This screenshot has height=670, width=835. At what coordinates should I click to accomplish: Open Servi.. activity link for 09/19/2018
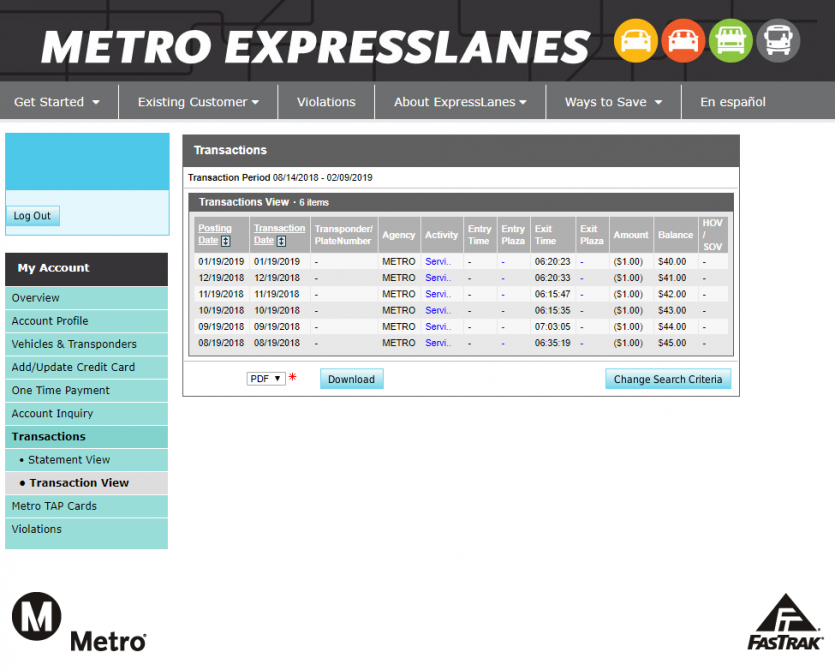pyautogui.click(x=438, y=326)
